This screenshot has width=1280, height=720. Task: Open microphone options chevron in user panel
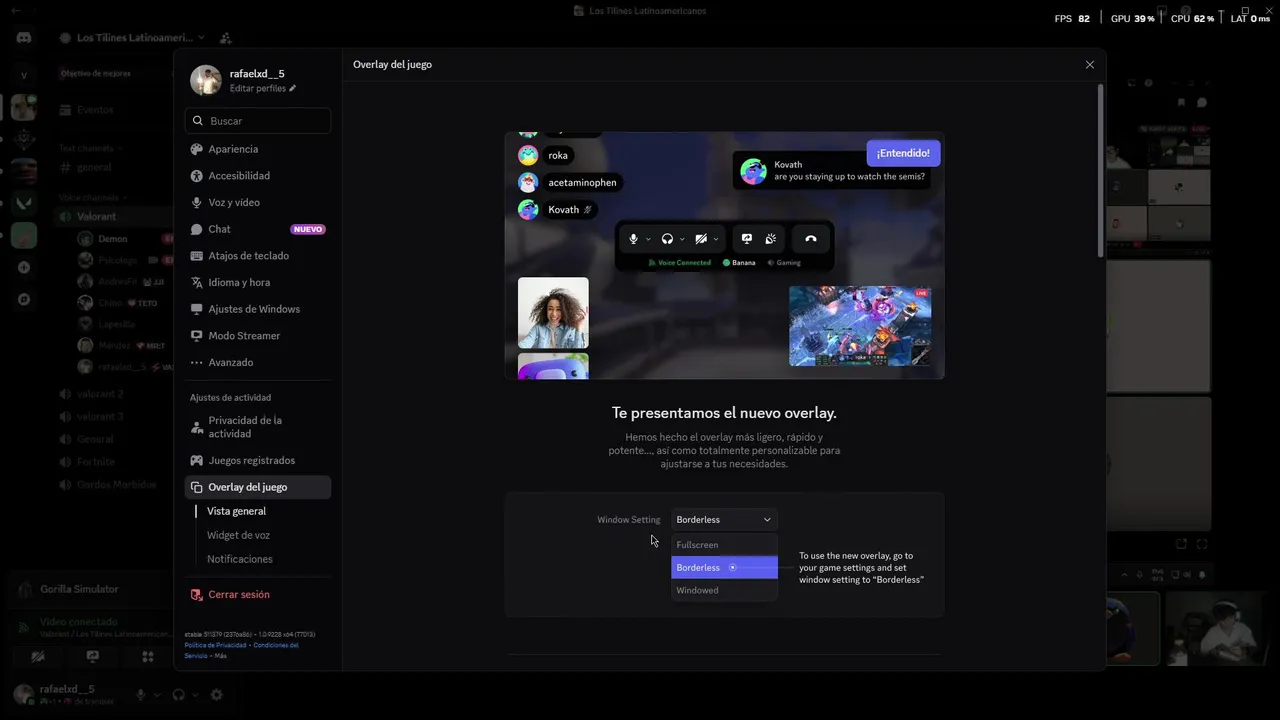point(157,695)
